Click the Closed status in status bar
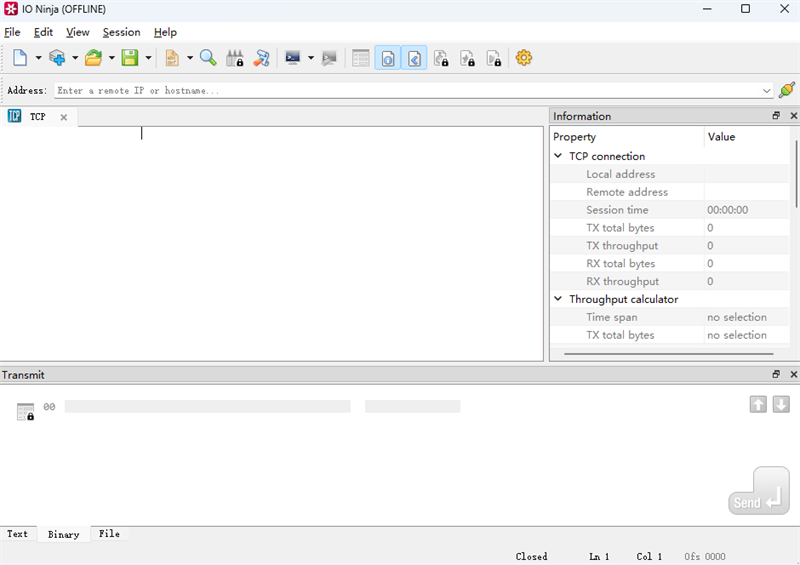This screenshot has width=800, height=565. [x=531, y=556]
